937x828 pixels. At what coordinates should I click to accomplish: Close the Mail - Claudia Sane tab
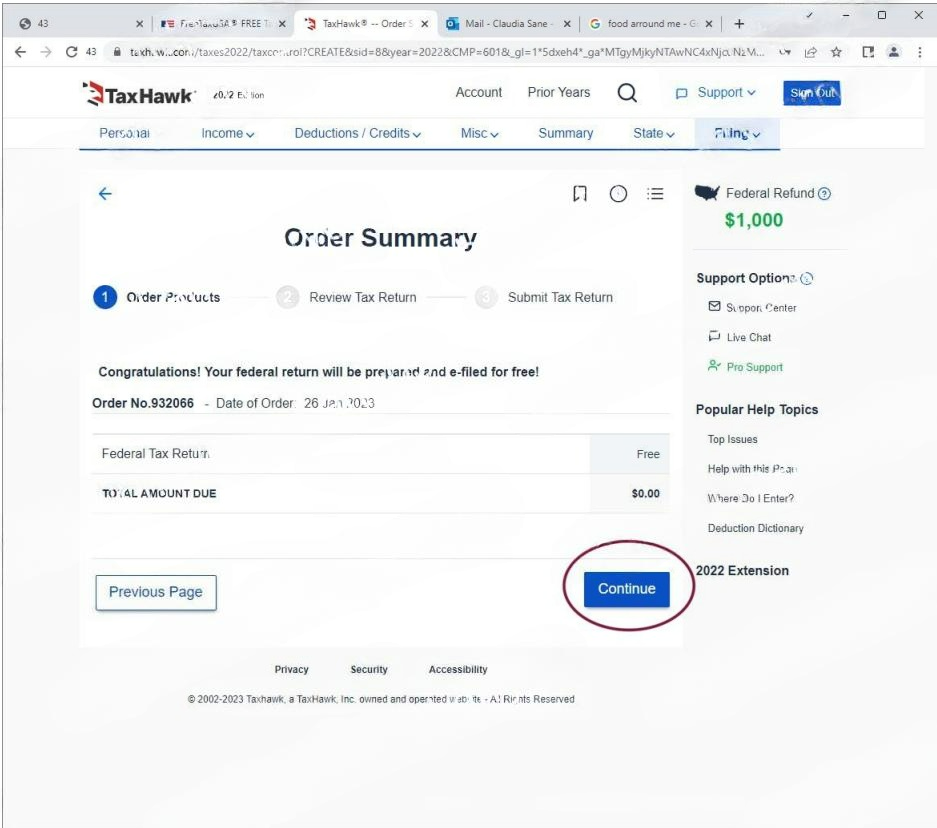coord(567,24)
